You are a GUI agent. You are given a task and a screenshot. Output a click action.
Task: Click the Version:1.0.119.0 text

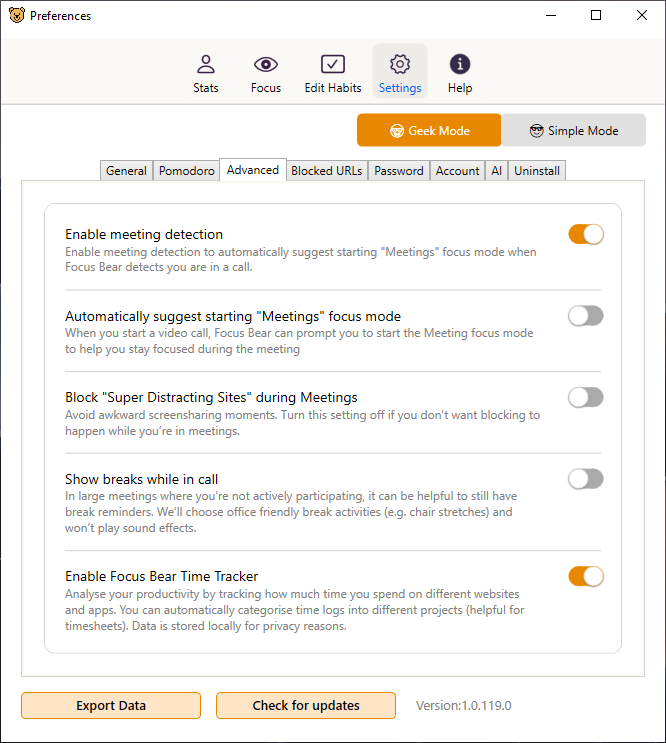tap(464, 706)
